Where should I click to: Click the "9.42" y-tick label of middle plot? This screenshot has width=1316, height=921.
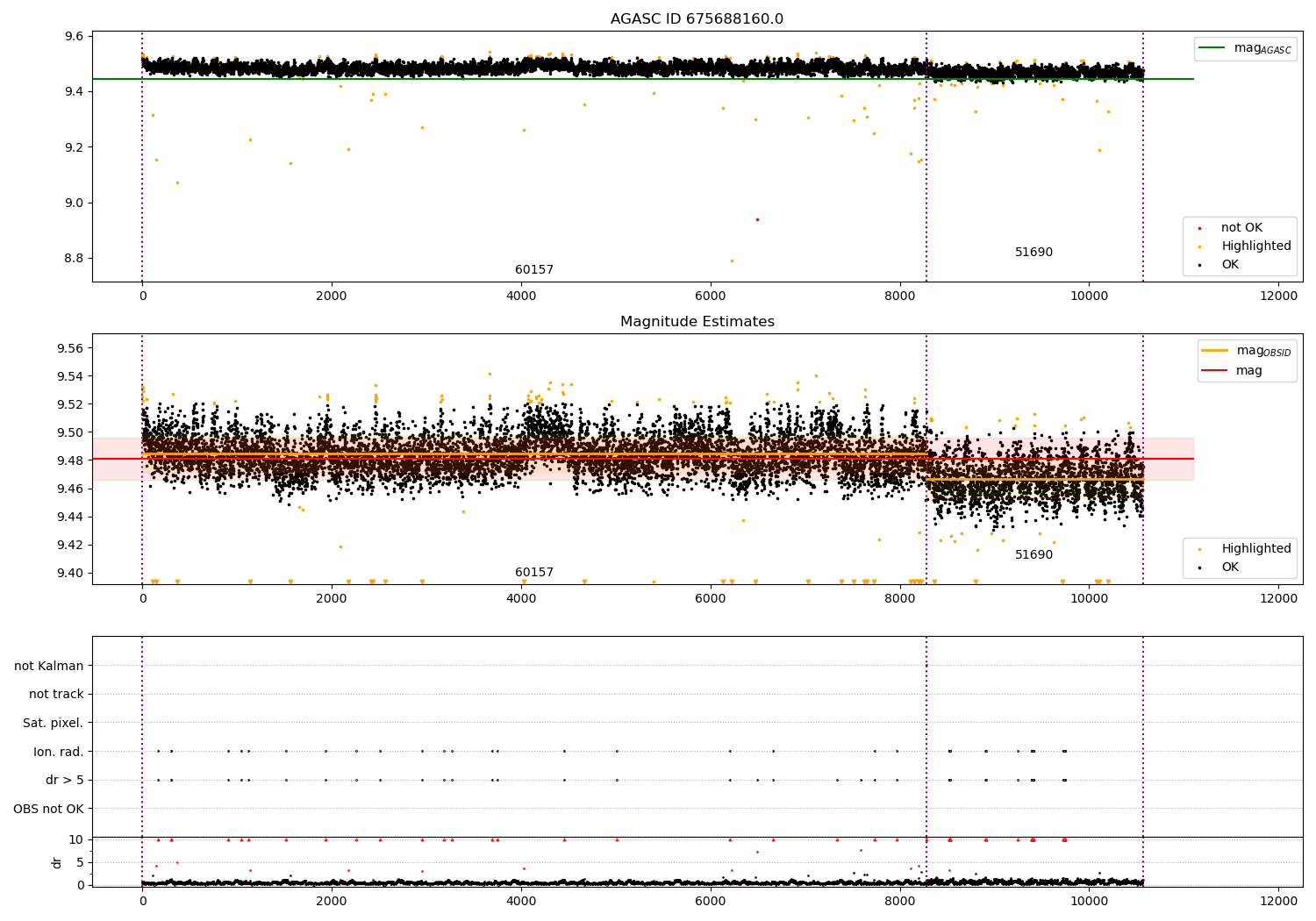(x=71, y=546)
